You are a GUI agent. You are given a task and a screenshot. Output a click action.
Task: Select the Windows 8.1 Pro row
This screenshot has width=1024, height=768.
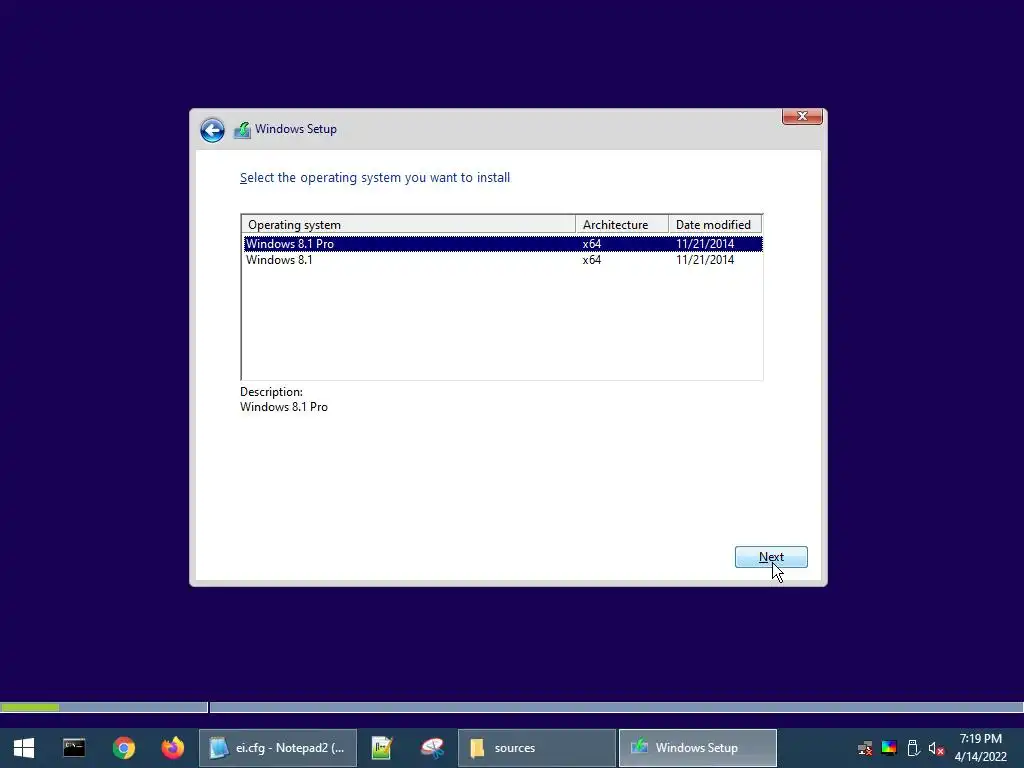[503, 244]
